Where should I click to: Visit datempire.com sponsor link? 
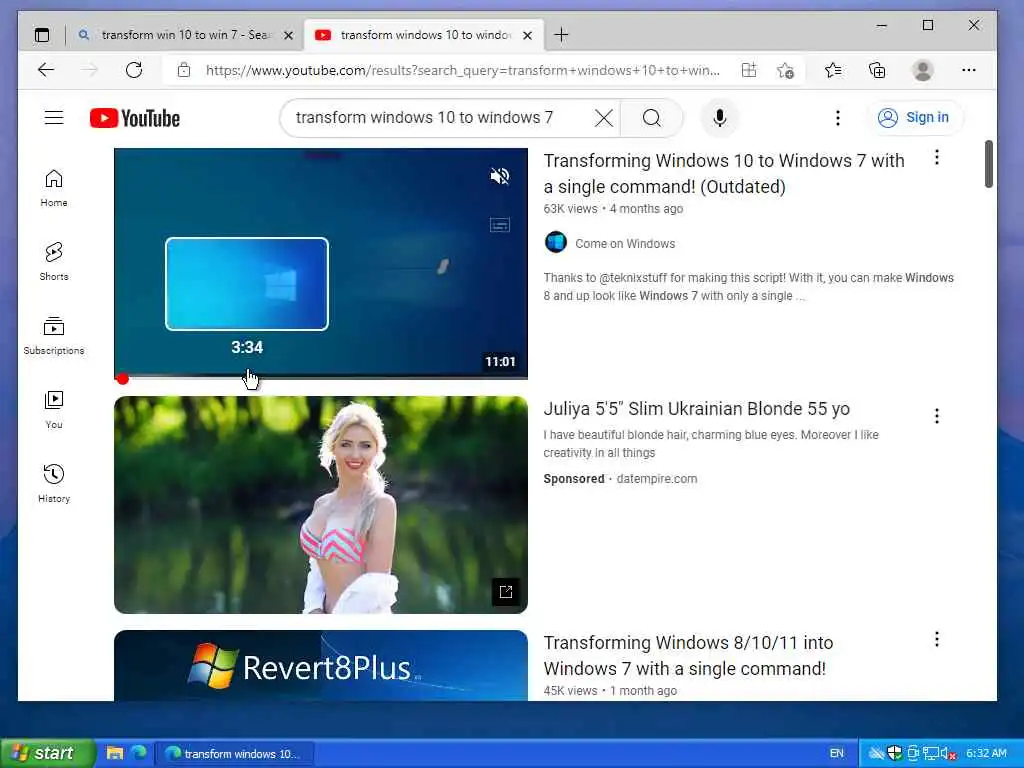tap(656, 479)
